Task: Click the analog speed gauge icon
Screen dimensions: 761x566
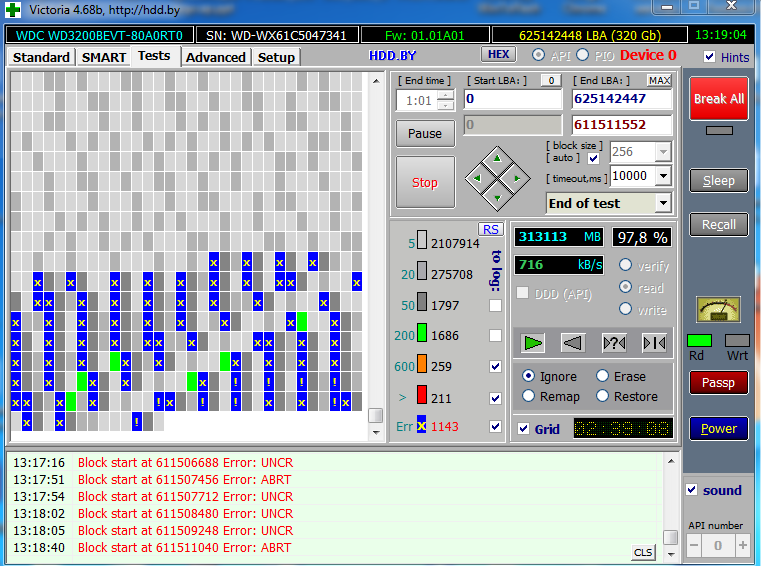Action: click(x=718, y=309)
